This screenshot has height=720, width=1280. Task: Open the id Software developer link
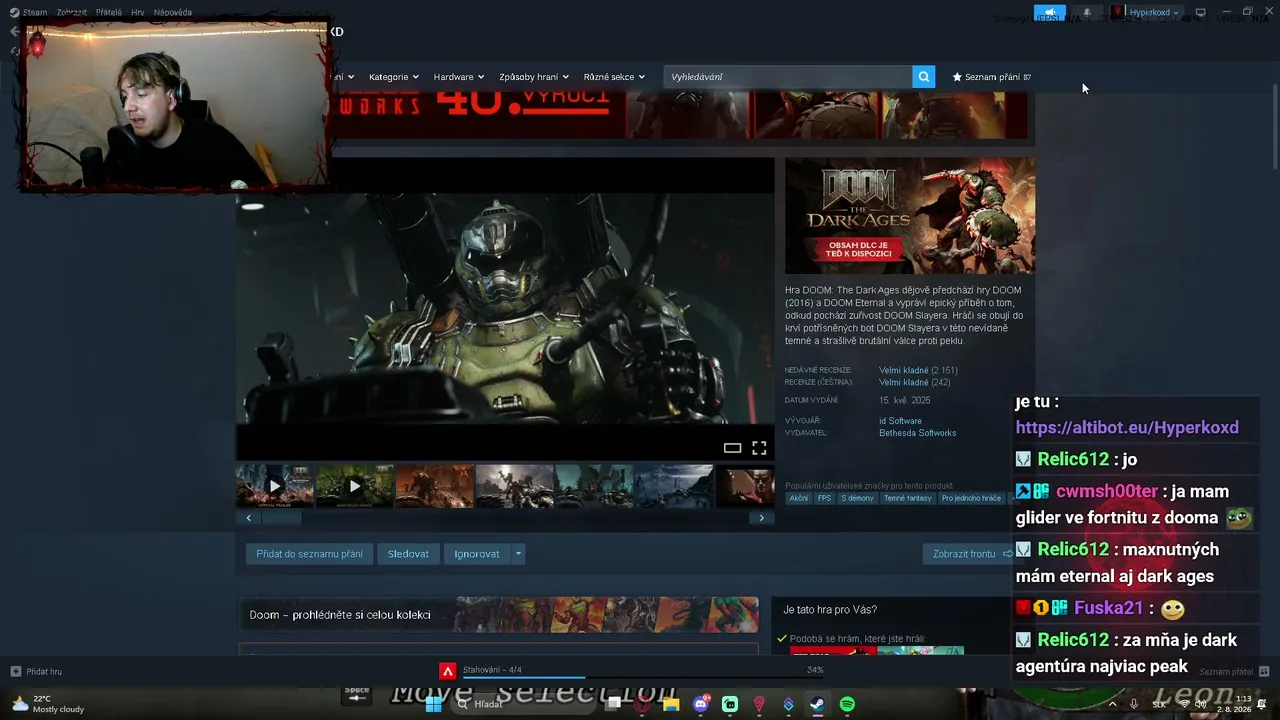[x=900, y=421]
